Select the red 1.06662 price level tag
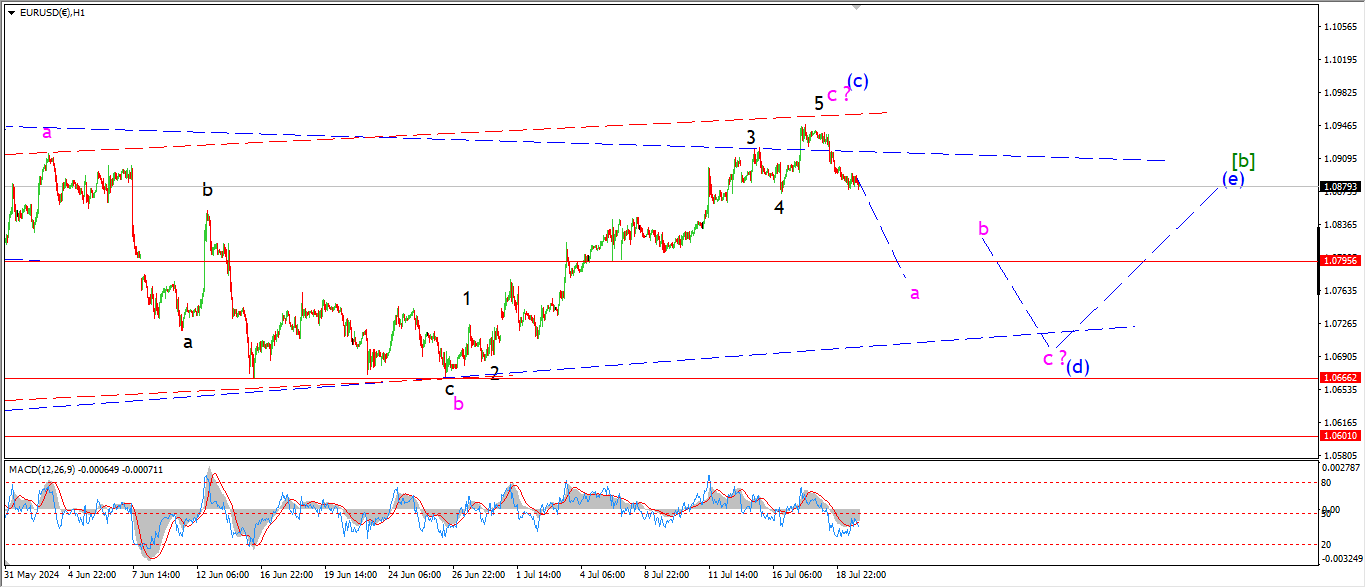 (1339, 378)
